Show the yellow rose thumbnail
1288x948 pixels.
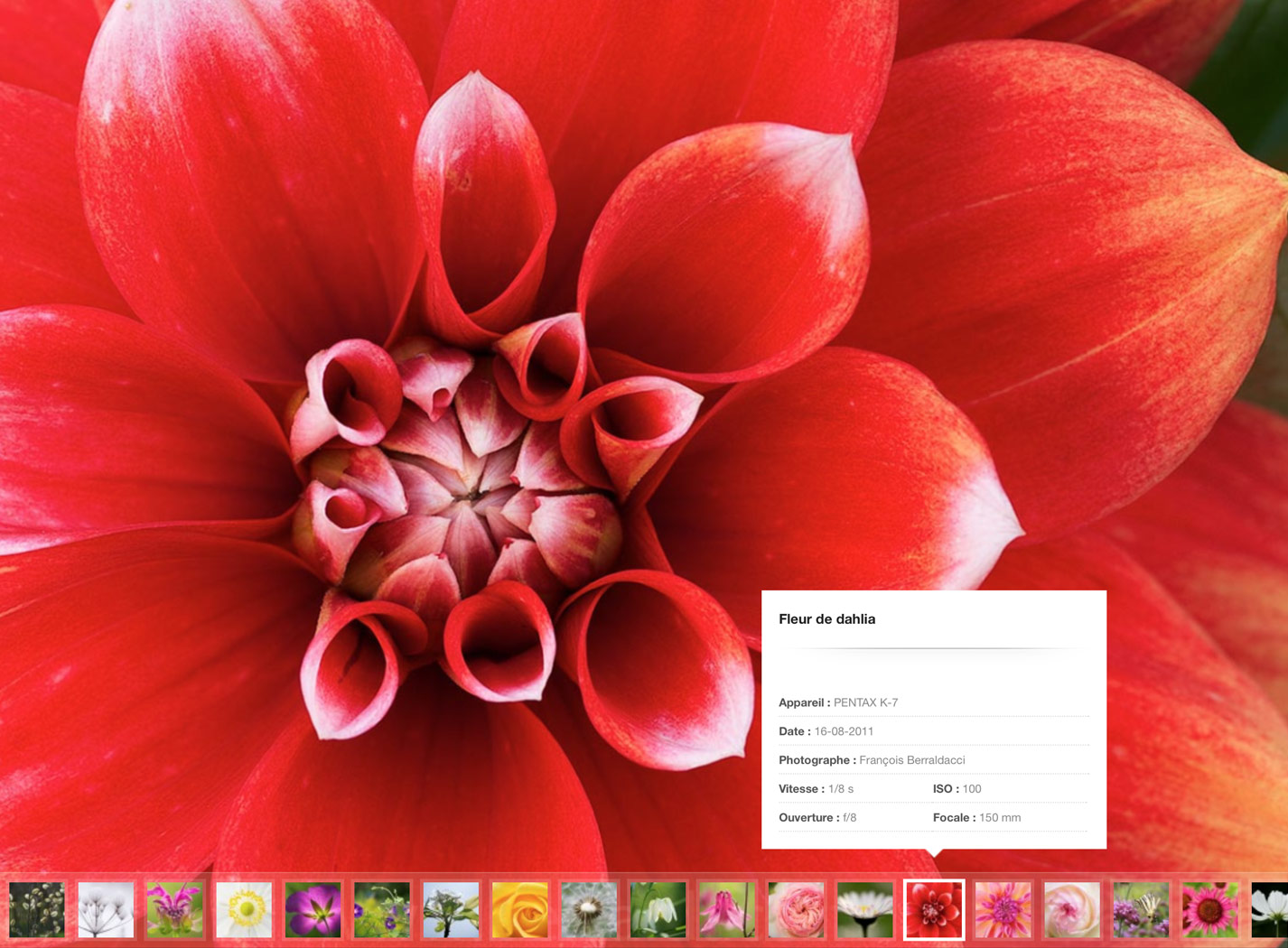pyautogui.click(x=520, y=909)
